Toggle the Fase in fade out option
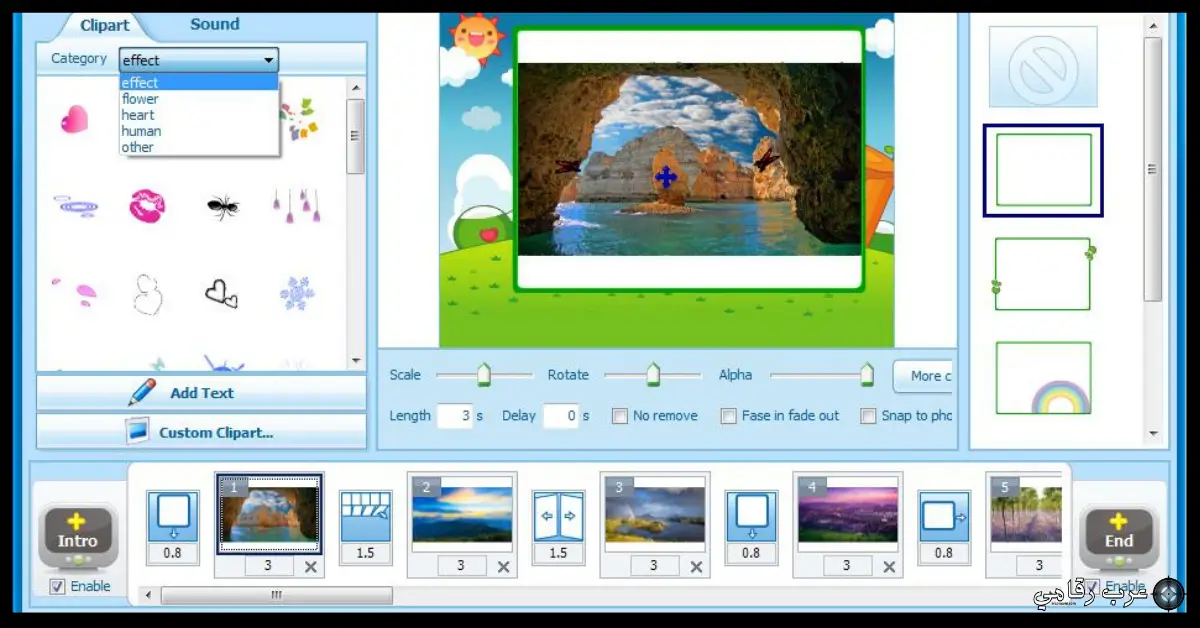This screenshot has height=628, width=1200. [x=729, y=416]
